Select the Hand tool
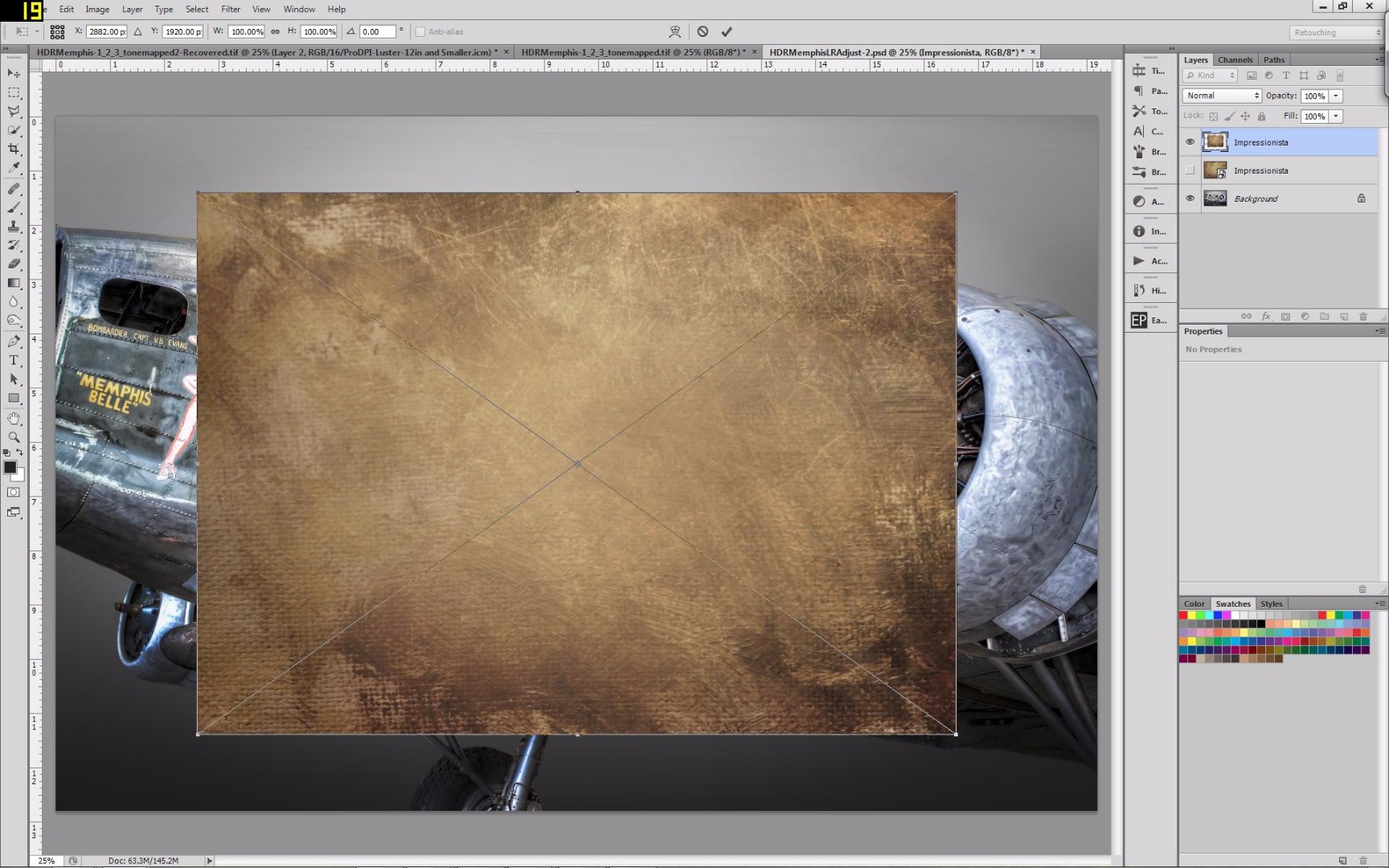The width and height of the screenshot is (1389, 868). point(14,419)
